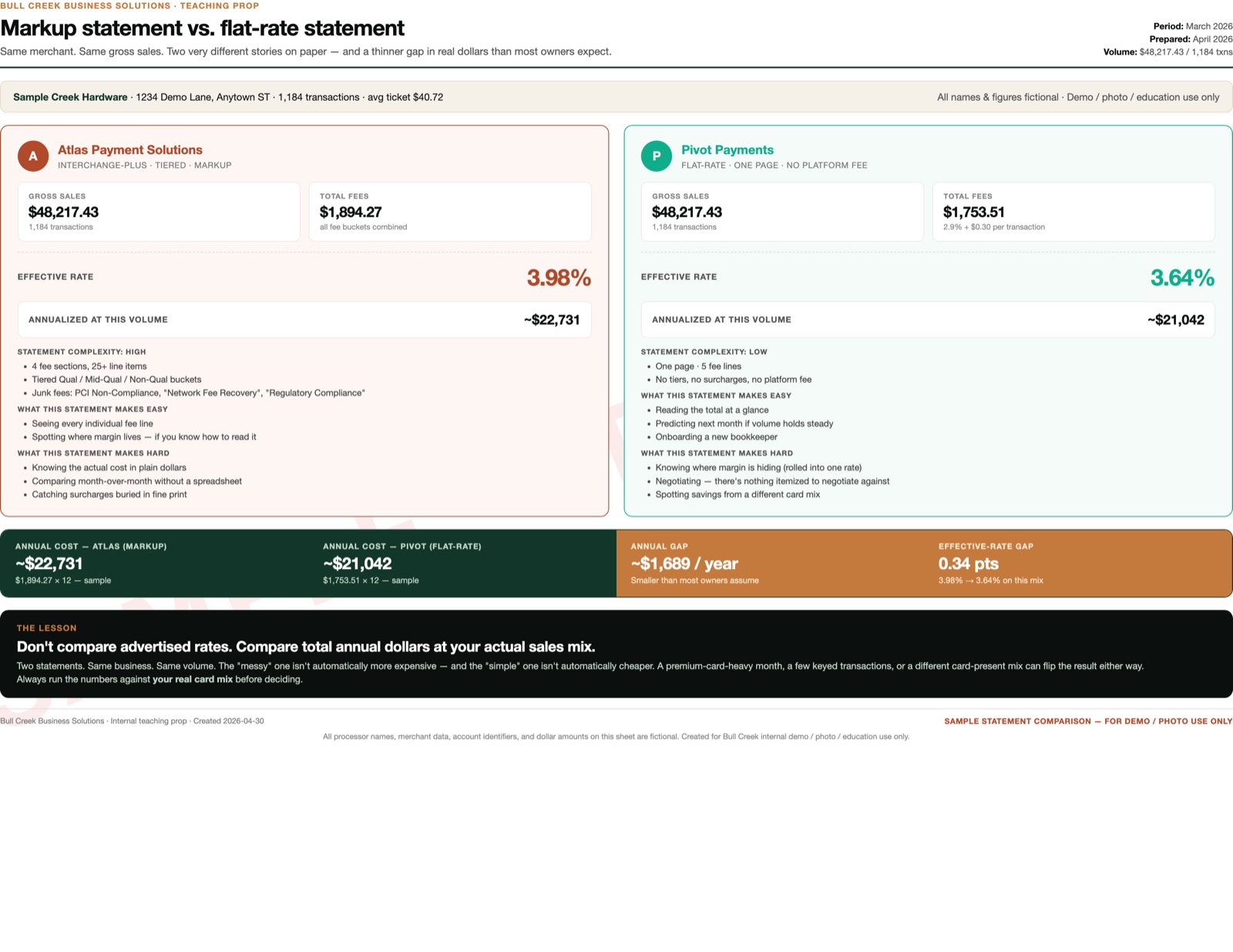Click the 'Junk fees: PCI Non-Compliance' bullet
Viewport: 1233px width, 952px height.
[198, 393]
